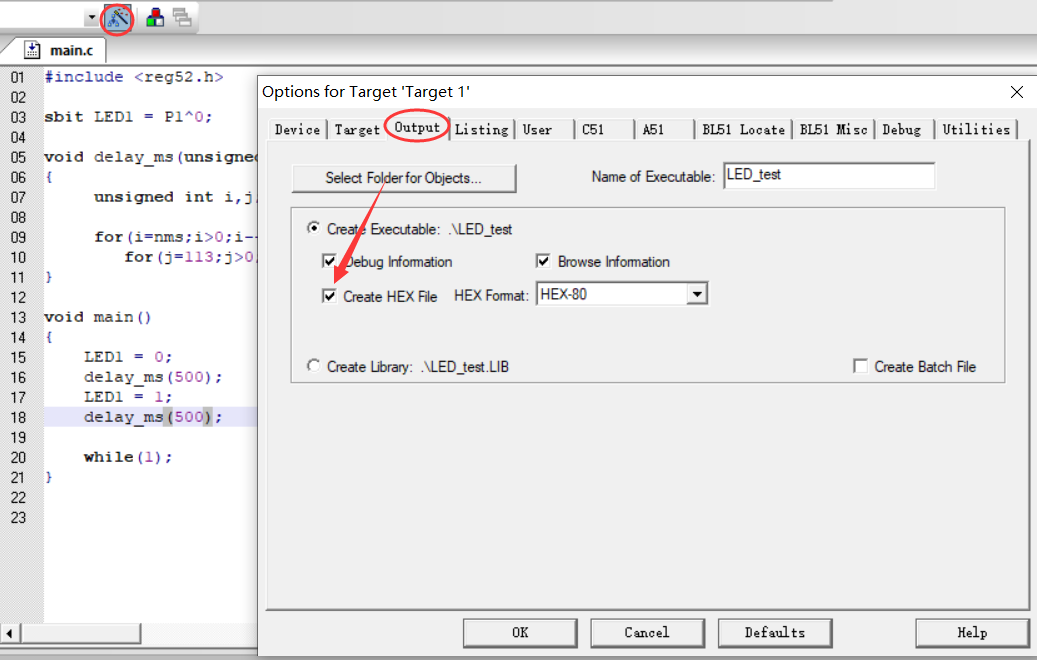
Task: Click the editor horizontal scrollbar thumb
Action: point(81,634)
